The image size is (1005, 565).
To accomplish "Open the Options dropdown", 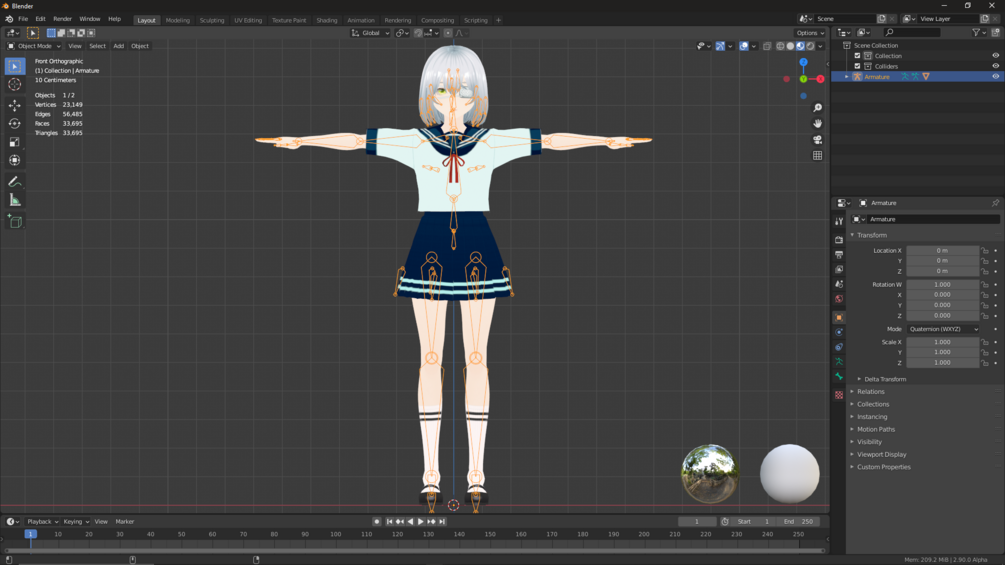I will pyautogui.click(x=810, y=33).
